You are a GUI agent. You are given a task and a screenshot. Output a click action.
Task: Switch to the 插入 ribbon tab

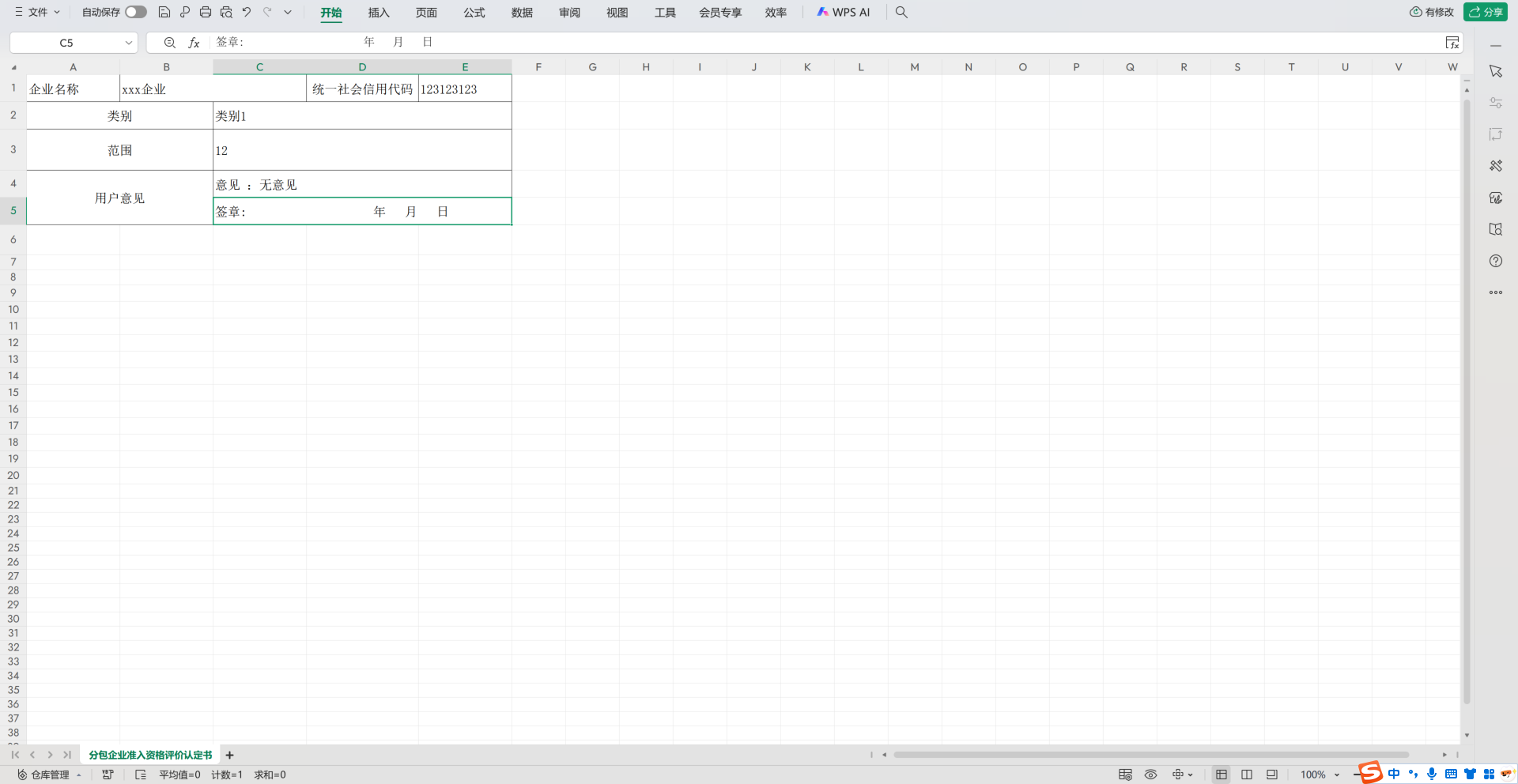click(x=379, y=13)
